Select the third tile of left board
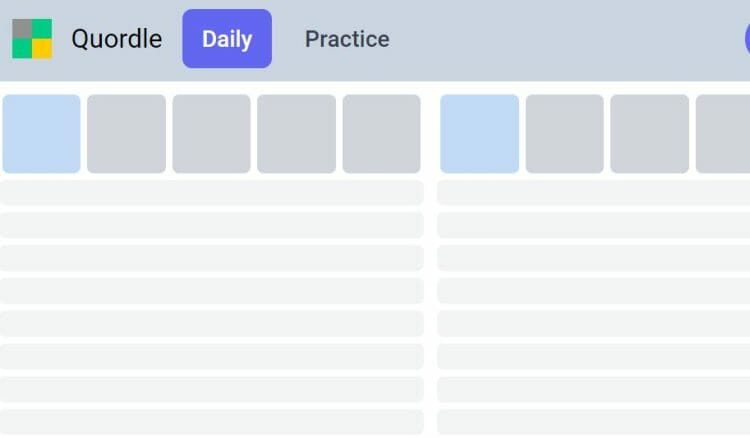Image resolution: width=750 pixels, height=438 pixels. pos(211,134)
